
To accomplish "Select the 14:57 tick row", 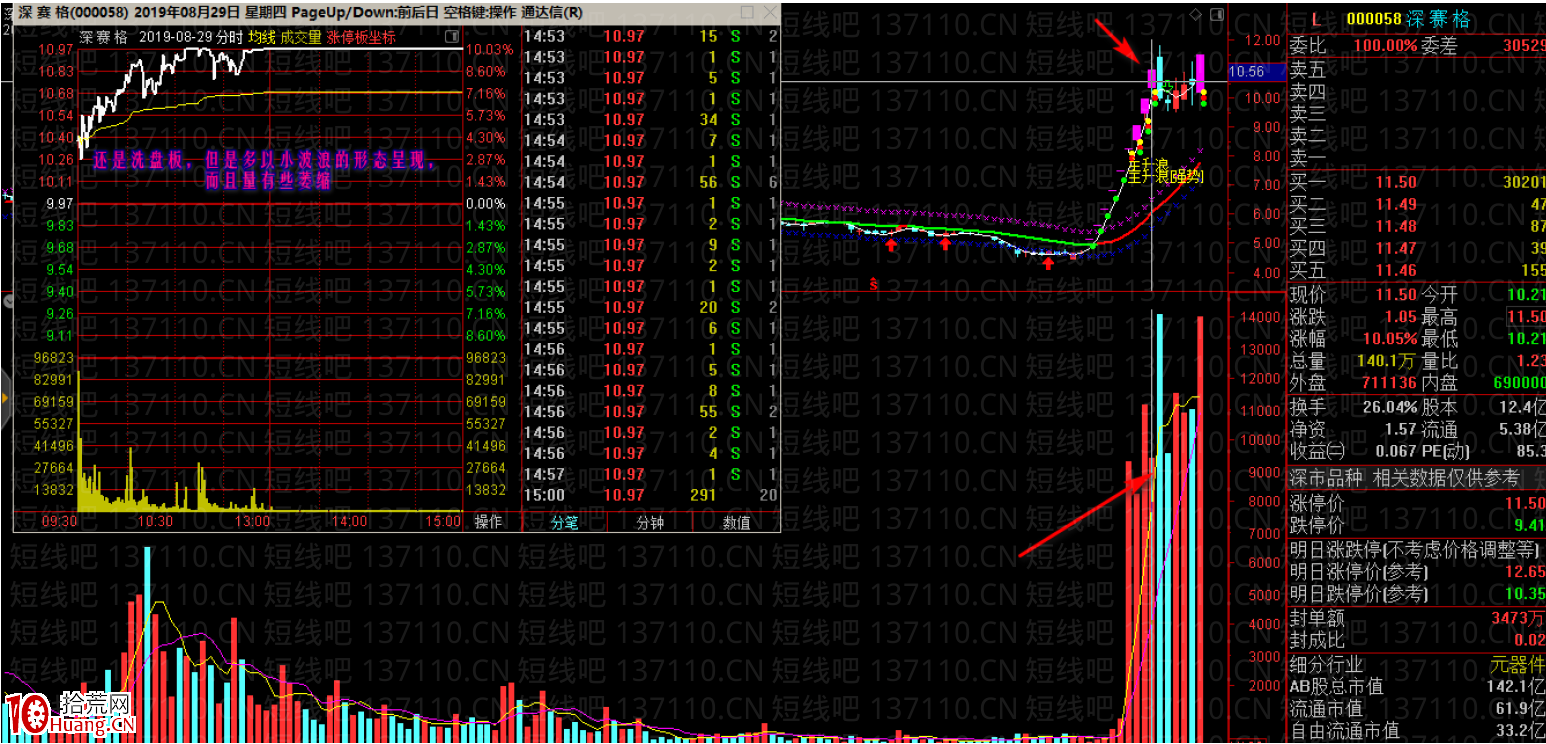I will (x=650, y=474).
